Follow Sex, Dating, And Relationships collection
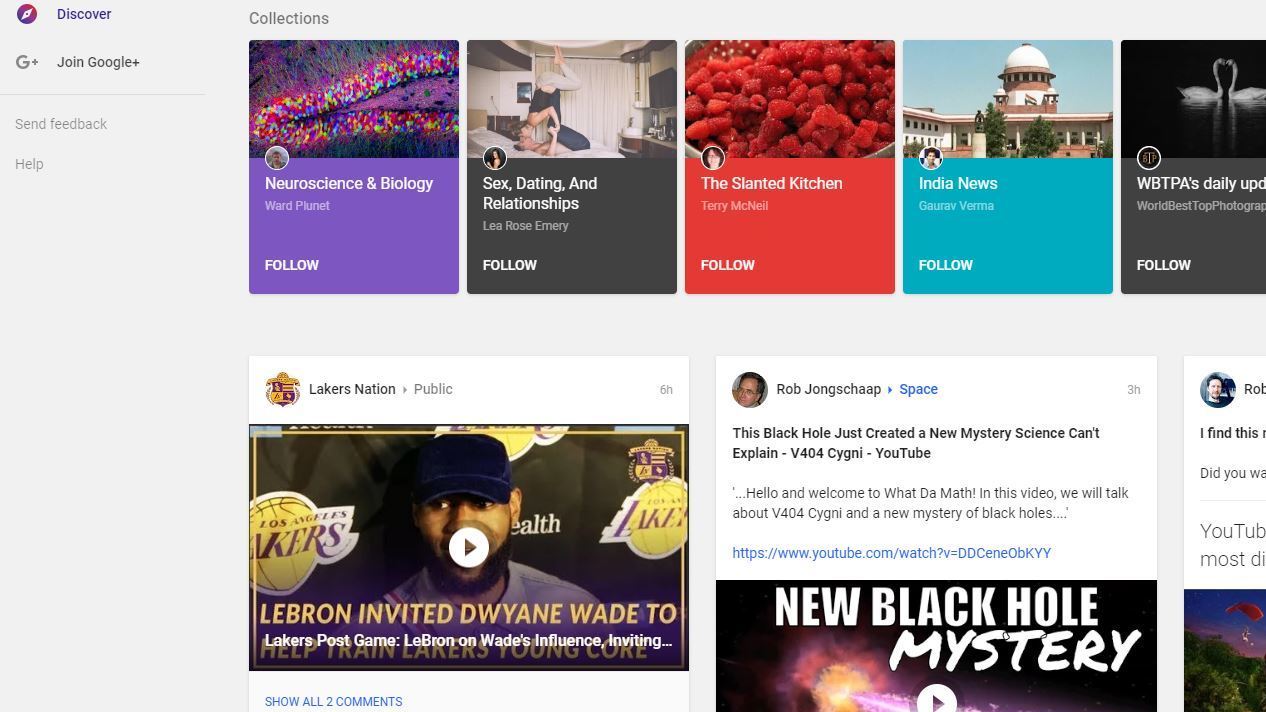Screen dimensions: 1266x712 [x=510, y=265]
